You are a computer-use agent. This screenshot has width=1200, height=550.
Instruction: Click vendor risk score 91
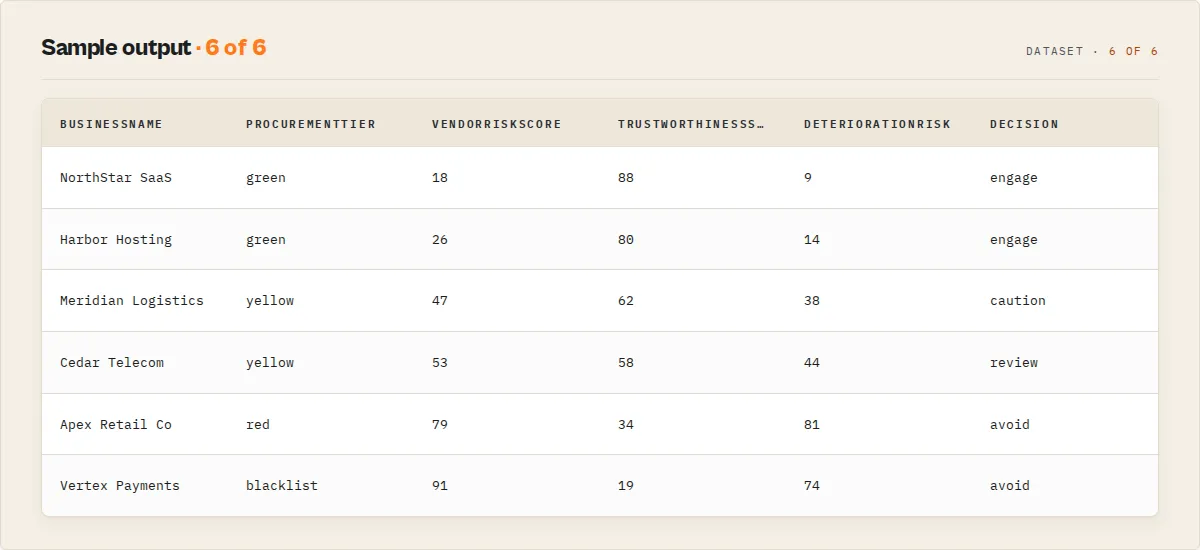pos(440,486)
